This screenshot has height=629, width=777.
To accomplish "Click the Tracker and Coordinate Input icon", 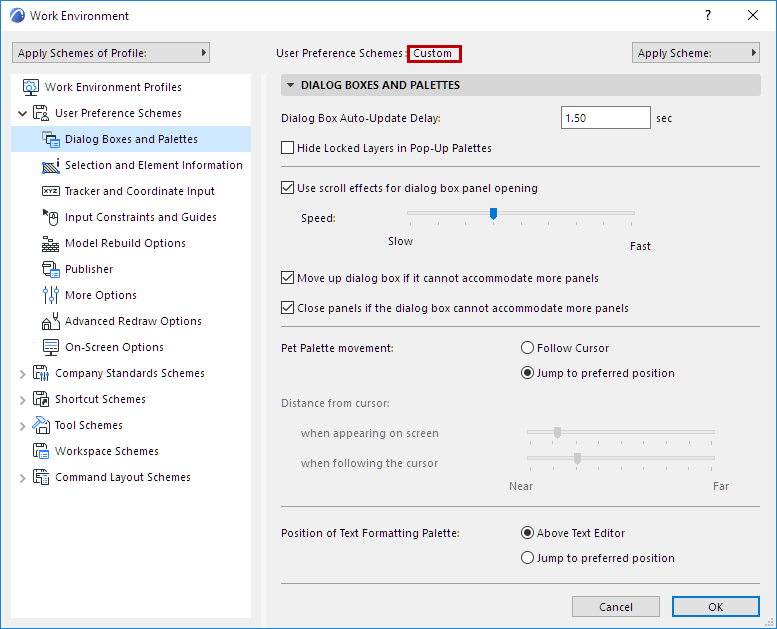I will click(x=51, y=191).
